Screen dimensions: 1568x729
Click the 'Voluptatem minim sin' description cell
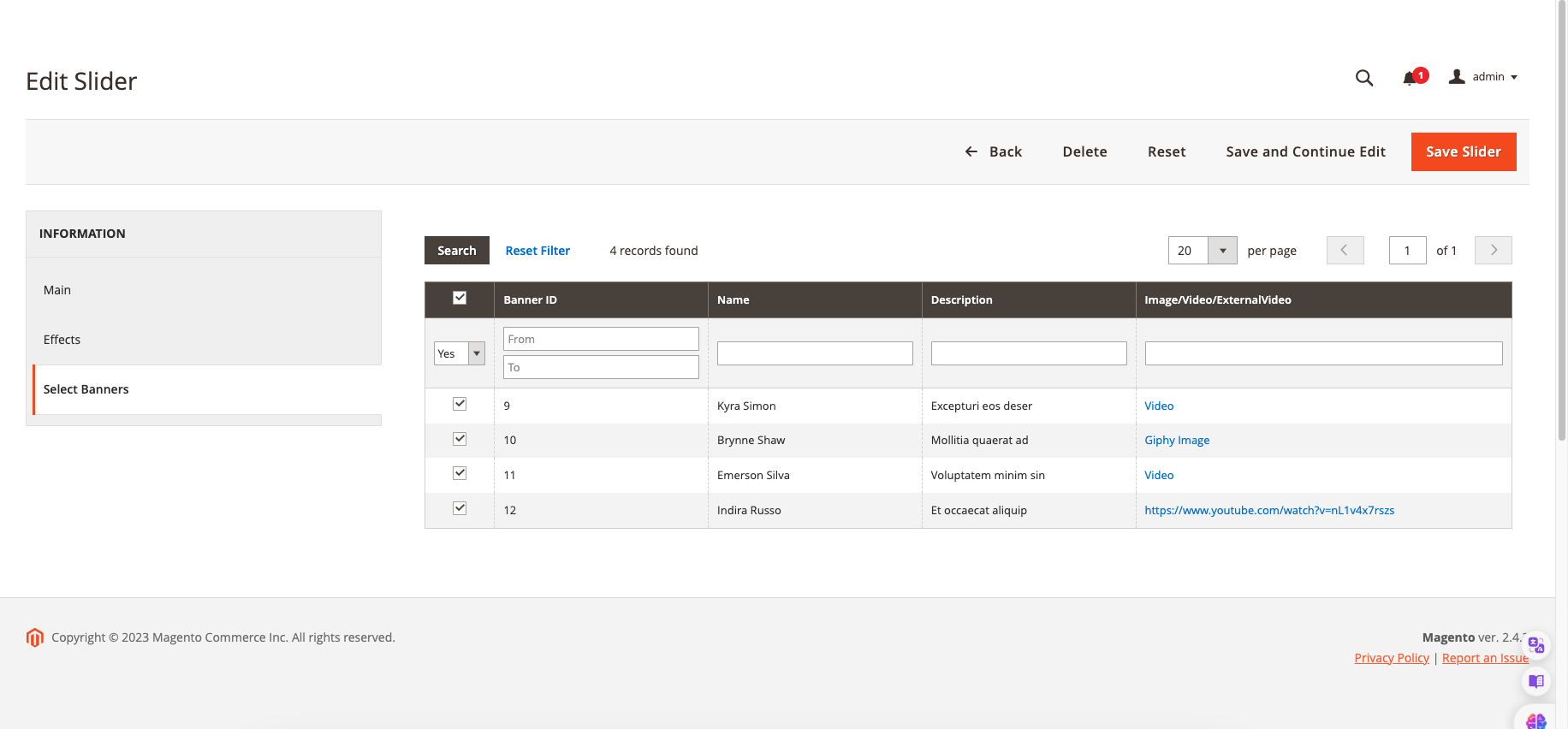click(x=1029, y=475)
